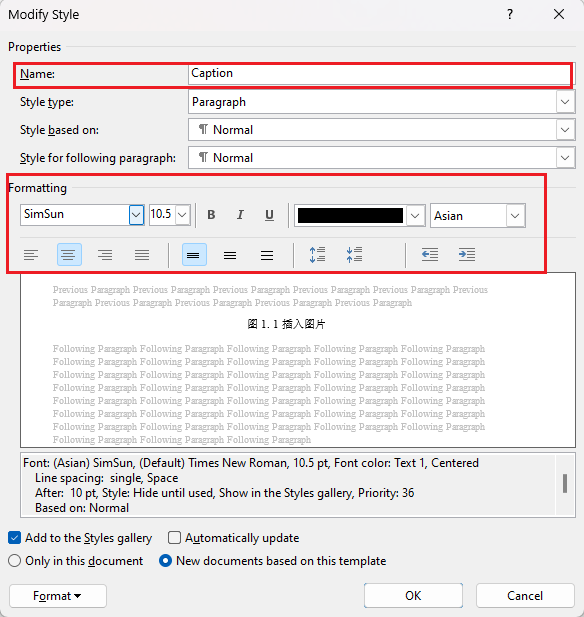Select center alignment icon
Screen dimensions: 584x617
click(x=69, y=255)
